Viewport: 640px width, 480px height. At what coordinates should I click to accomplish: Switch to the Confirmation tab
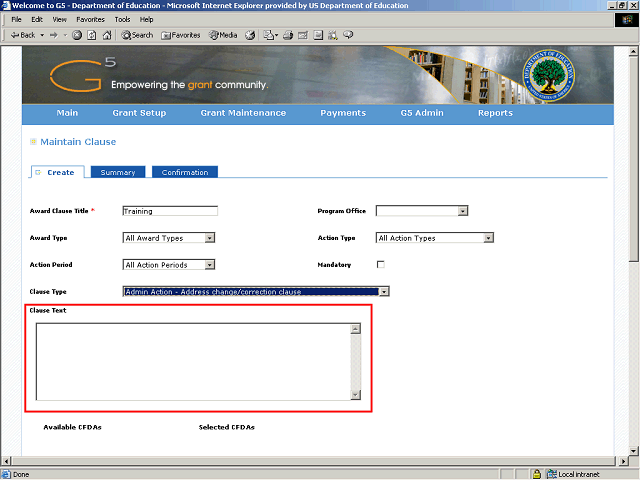point(185,172)
